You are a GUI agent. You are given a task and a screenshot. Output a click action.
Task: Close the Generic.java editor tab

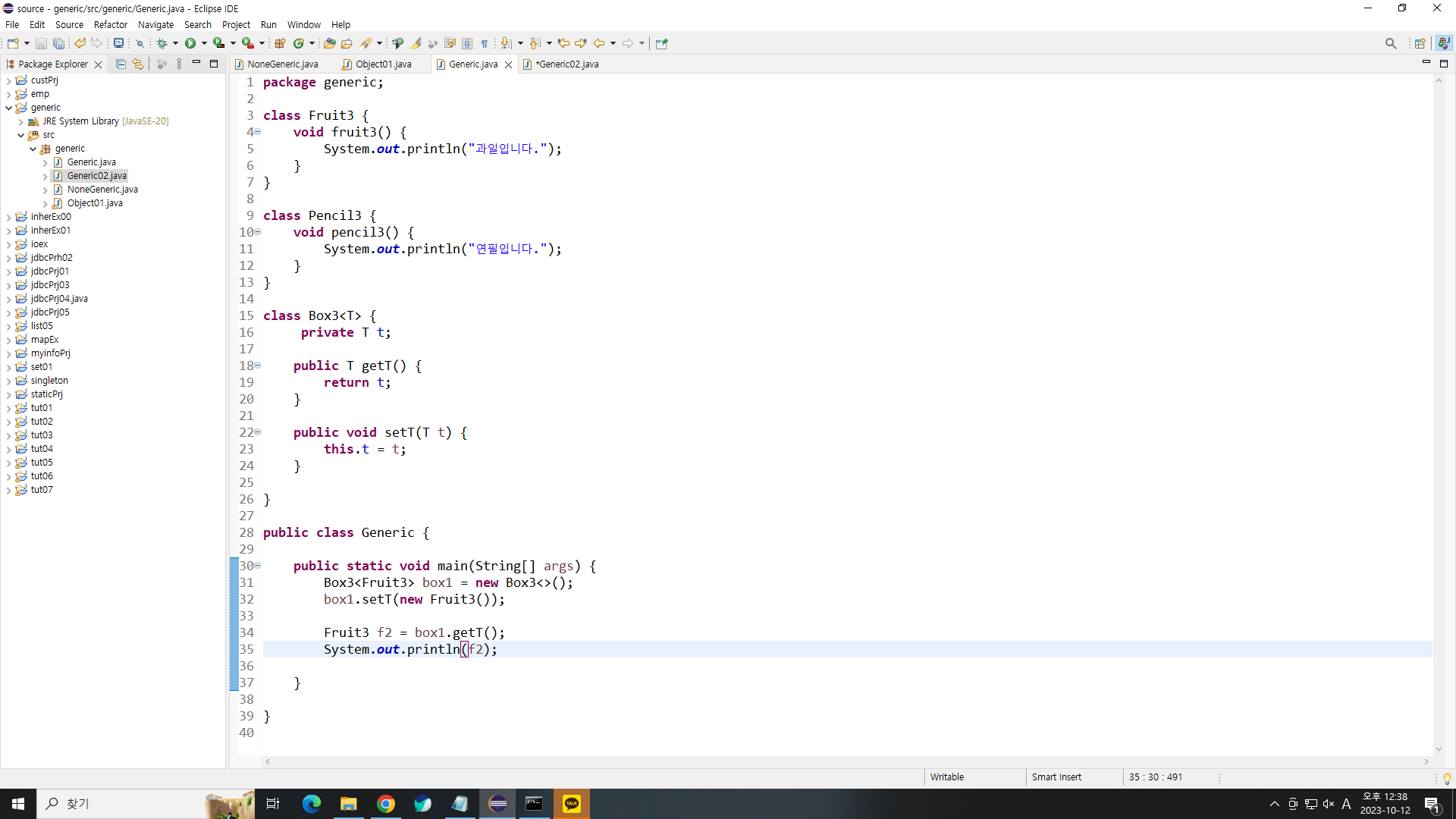(x=508, y=64)
